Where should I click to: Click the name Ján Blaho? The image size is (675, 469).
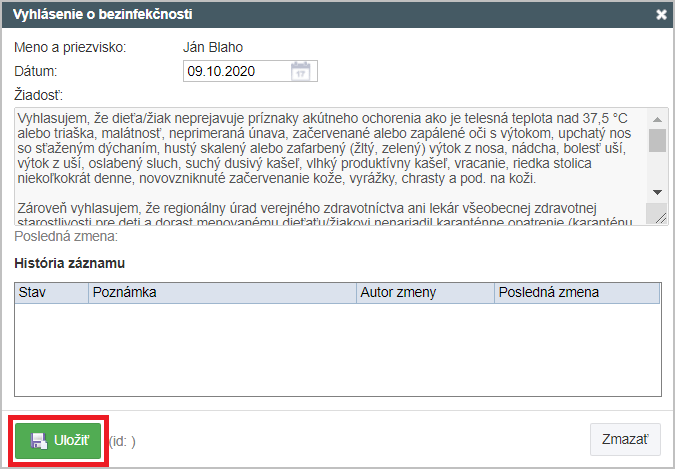tap(214, 47)
